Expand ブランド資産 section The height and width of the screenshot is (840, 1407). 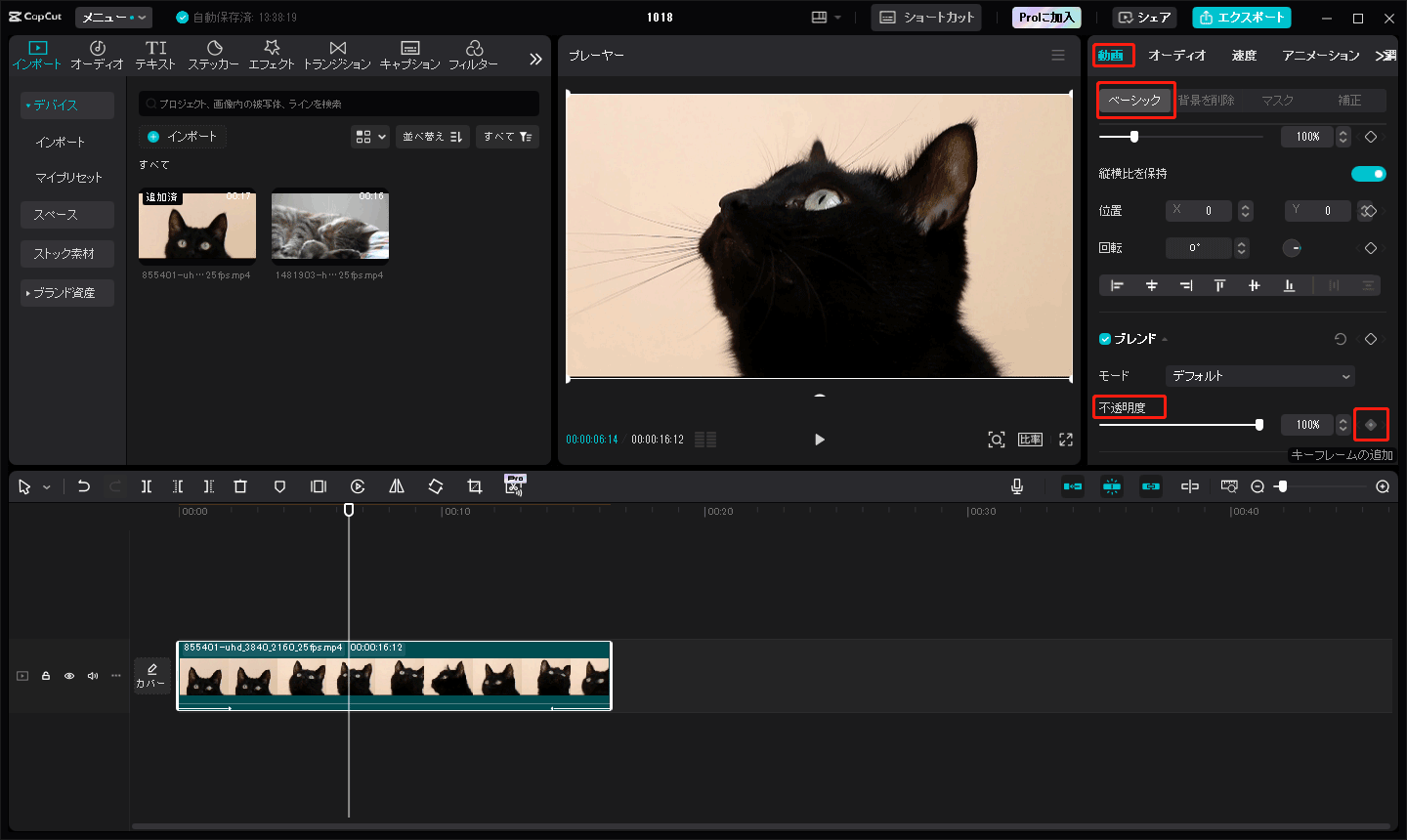(67, 293)
